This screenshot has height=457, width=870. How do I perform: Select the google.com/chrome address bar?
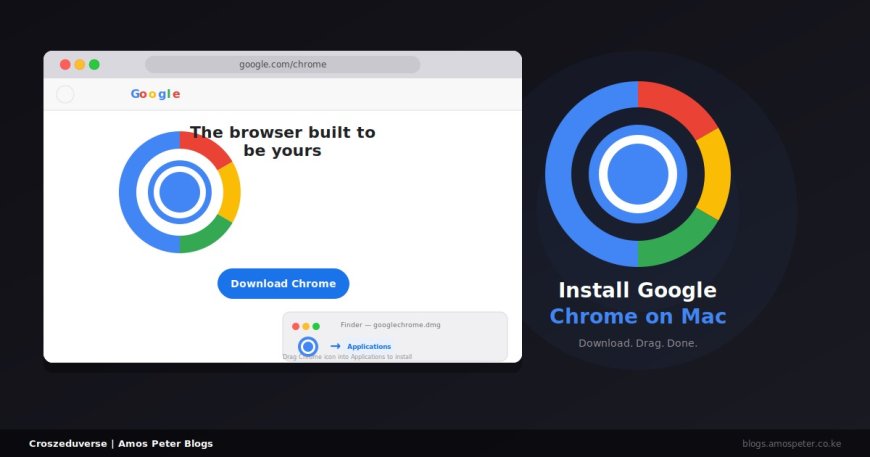click(282, 64)
